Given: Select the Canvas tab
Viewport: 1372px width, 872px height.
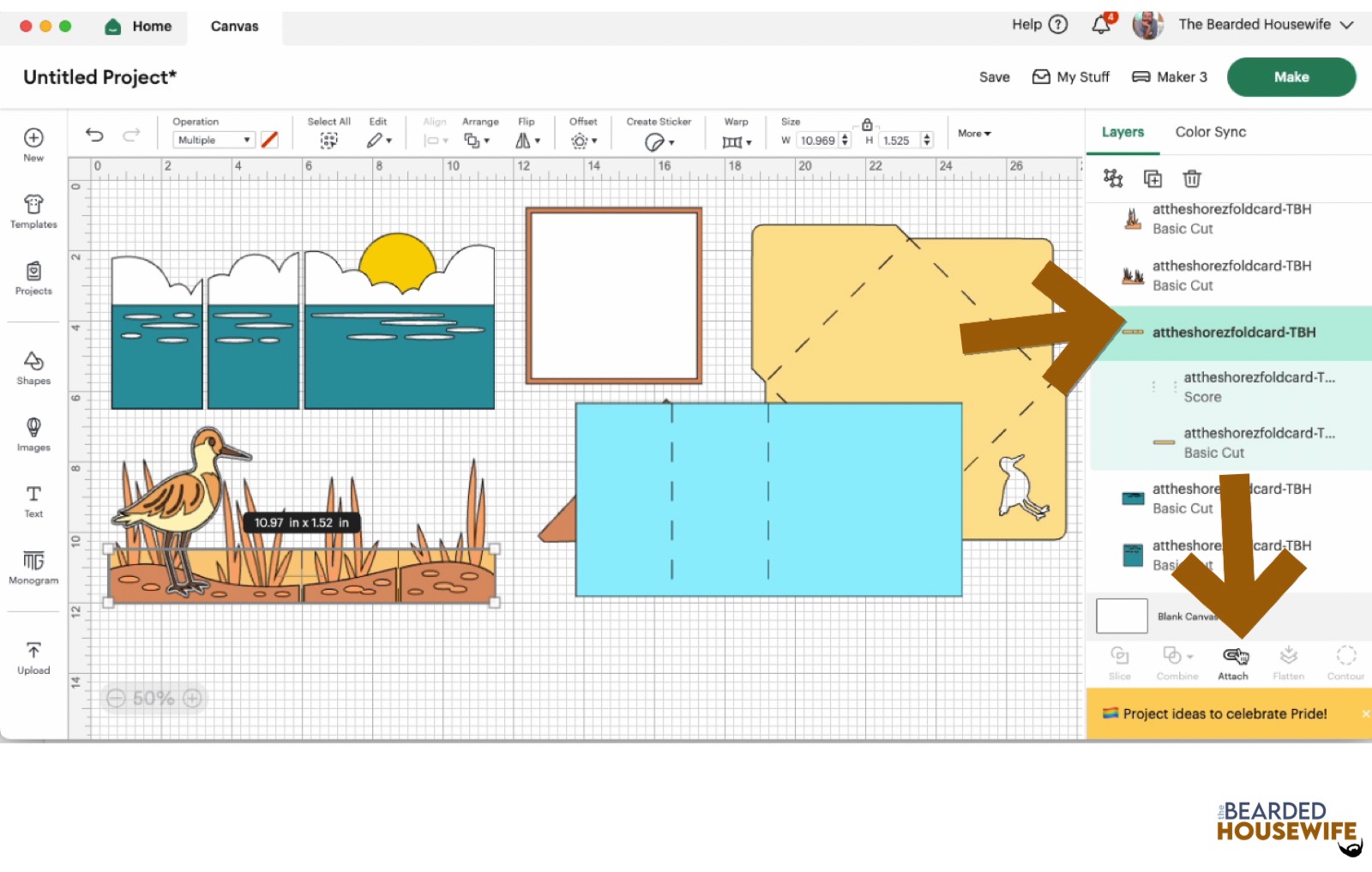Looking at the screenshot, I should coord(234,27).
